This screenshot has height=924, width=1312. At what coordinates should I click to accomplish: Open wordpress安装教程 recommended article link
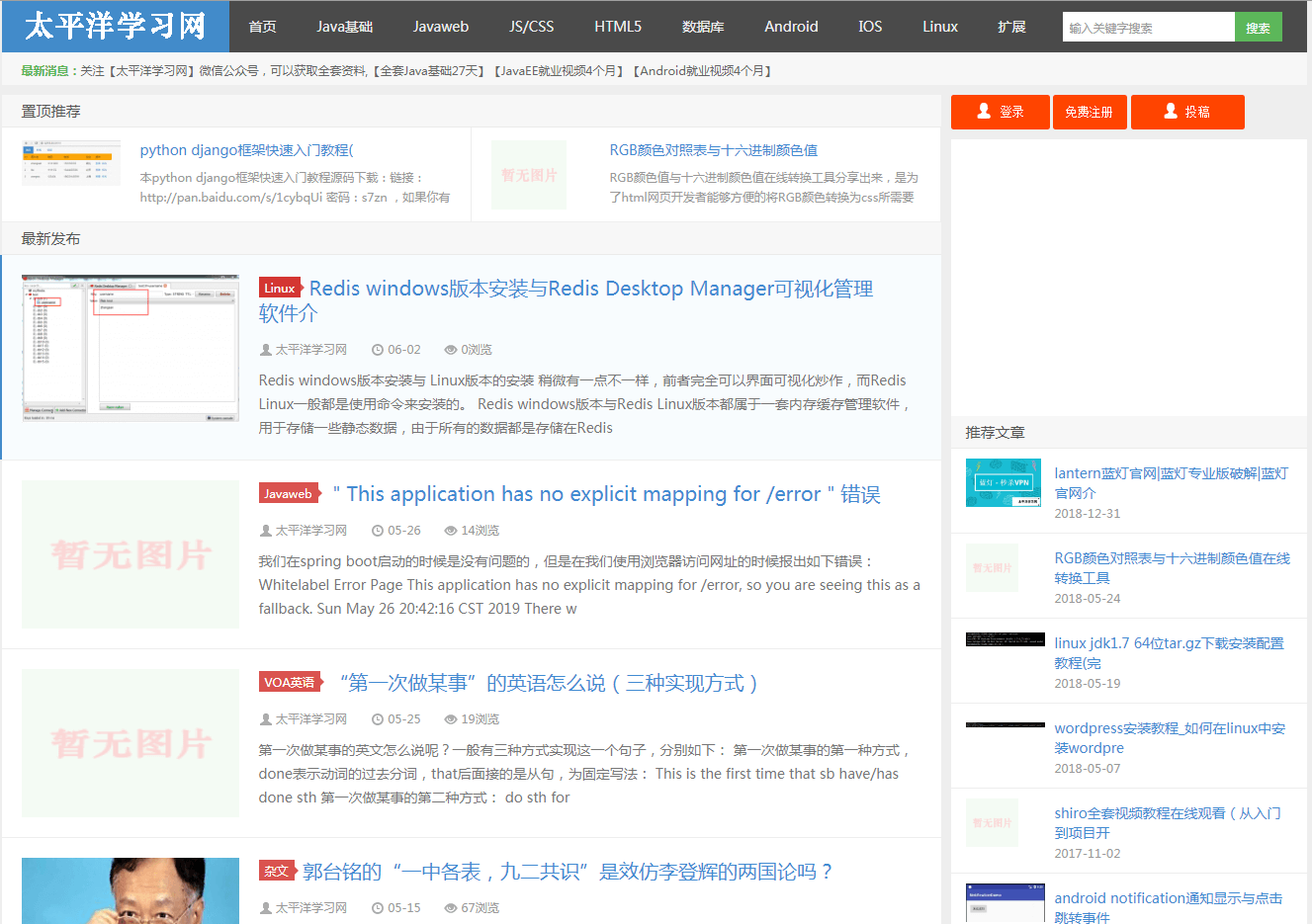[1169, 737]
